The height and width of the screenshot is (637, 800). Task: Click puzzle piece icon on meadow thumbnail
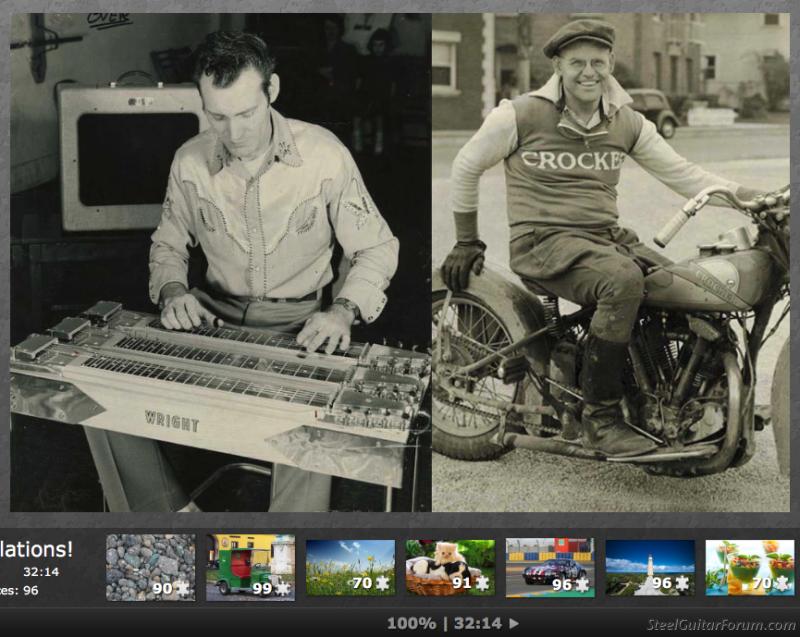[383, 583]
